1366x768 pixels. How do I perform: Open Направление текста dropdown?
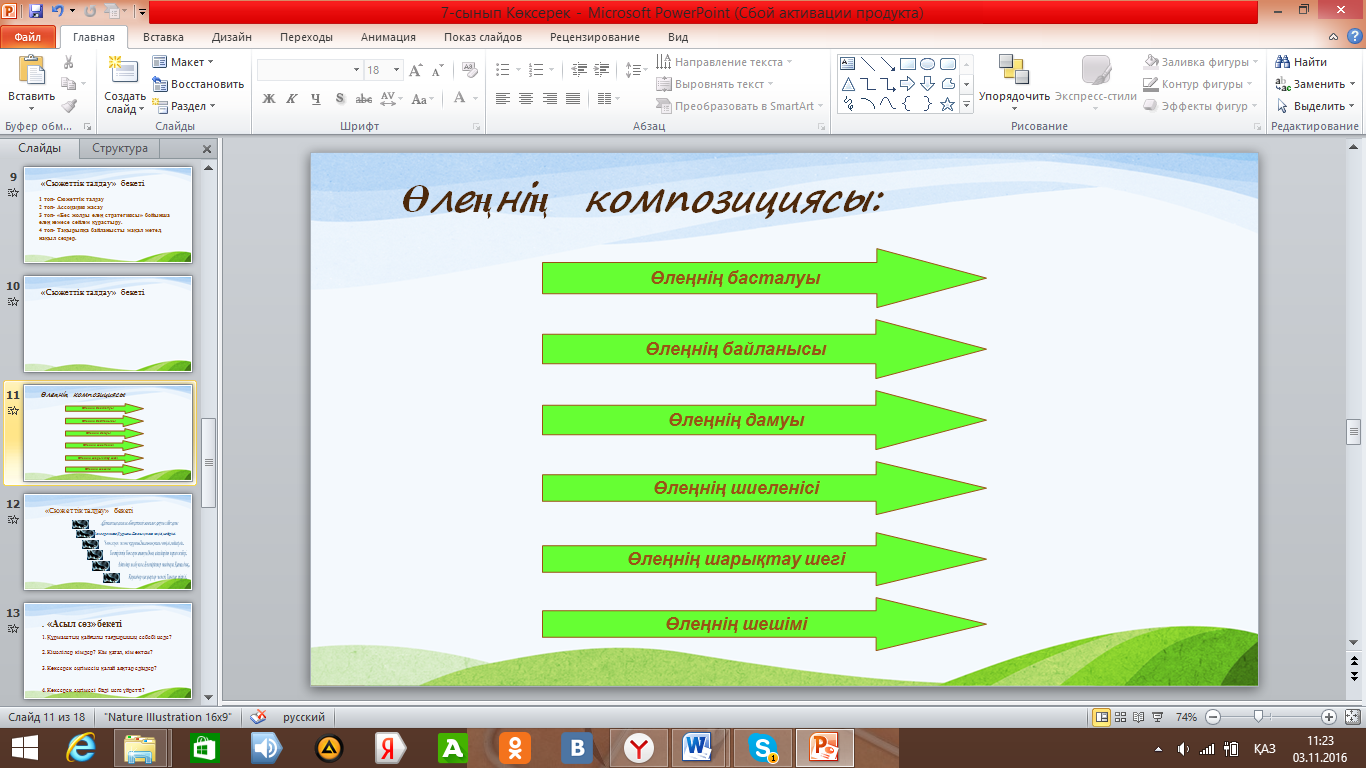coord(724,62)
